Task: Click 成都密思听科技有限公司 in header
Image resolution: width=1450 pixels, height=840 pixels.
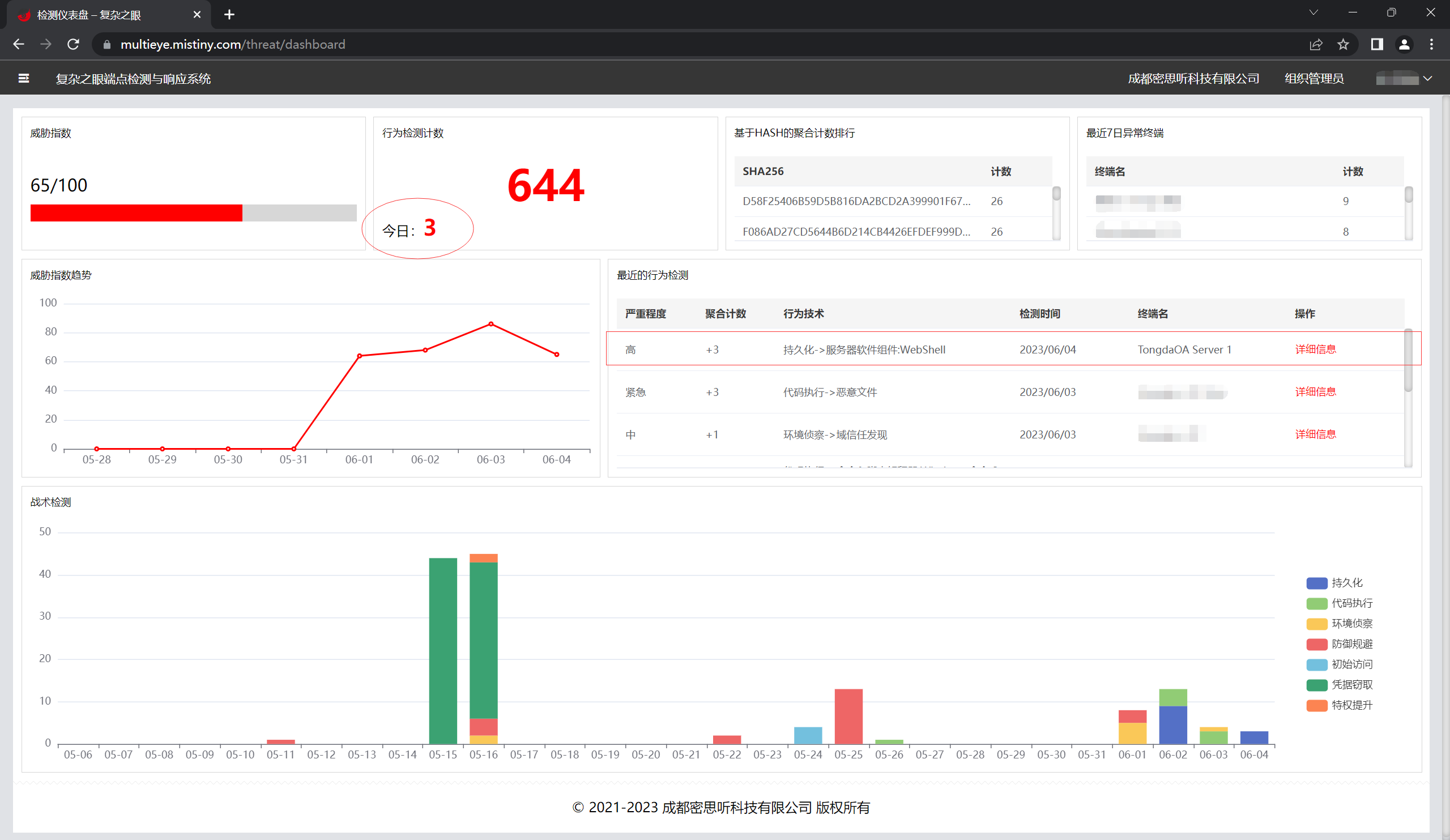Action: (1193, 79)
